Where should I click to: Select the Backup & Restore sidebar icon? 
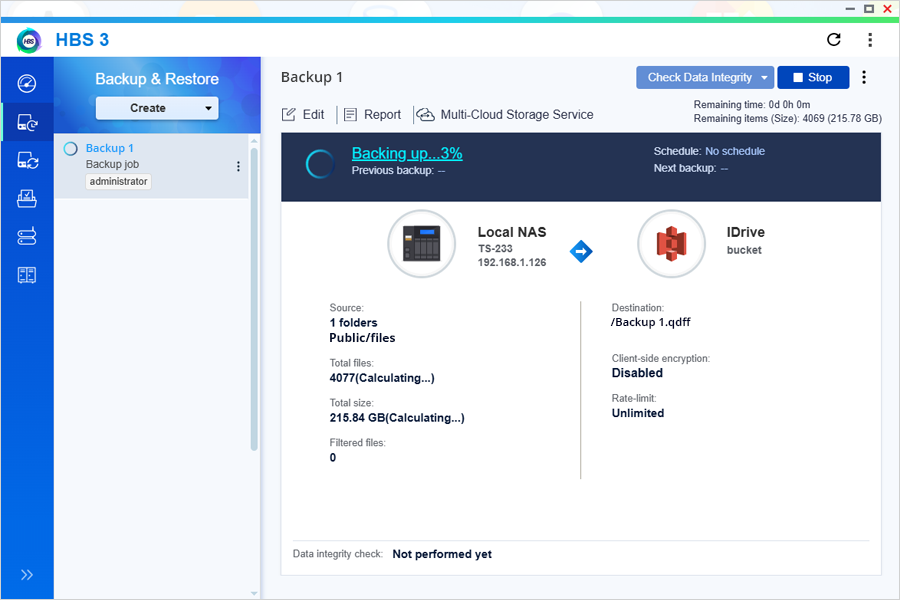pyautogui.click(x=27, y=122)
